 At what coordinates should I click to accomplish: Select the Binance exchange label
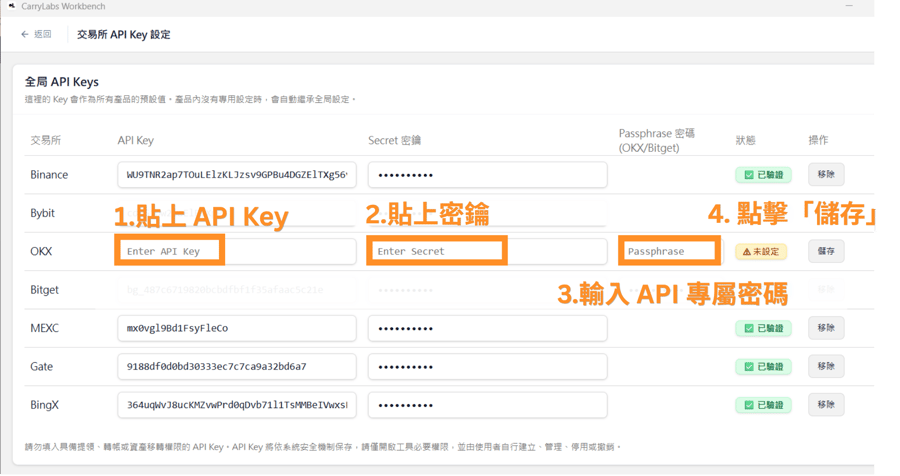pyautogui.click(x=49, y=175)
